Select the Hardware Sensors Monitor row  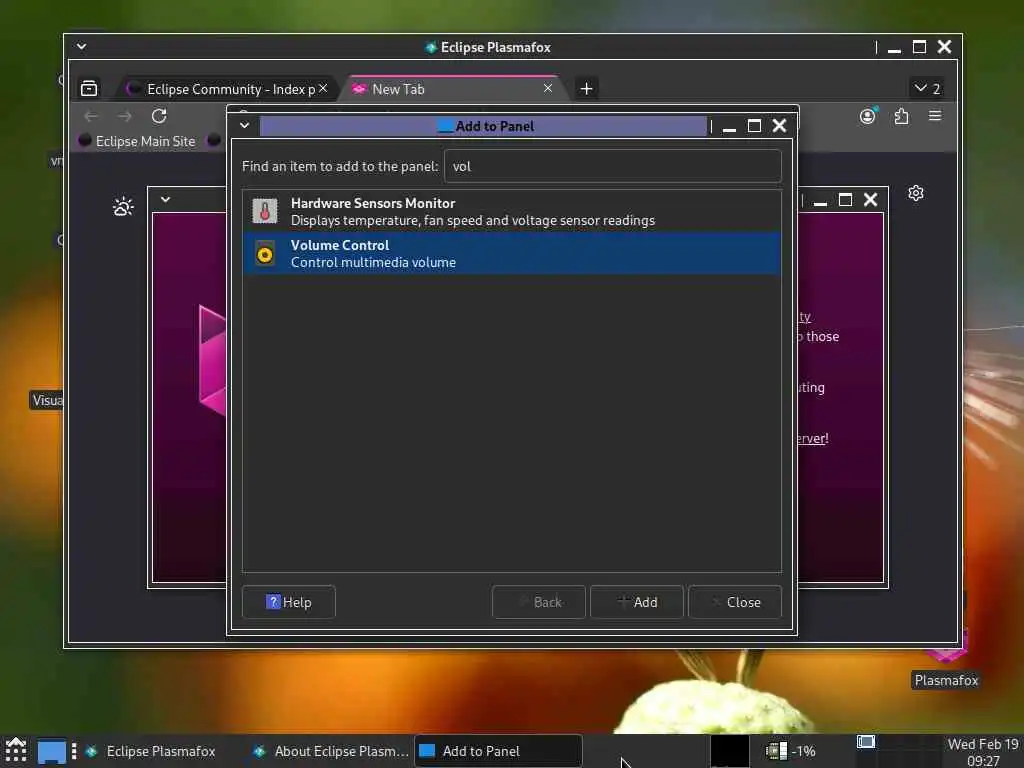point(512,212)
